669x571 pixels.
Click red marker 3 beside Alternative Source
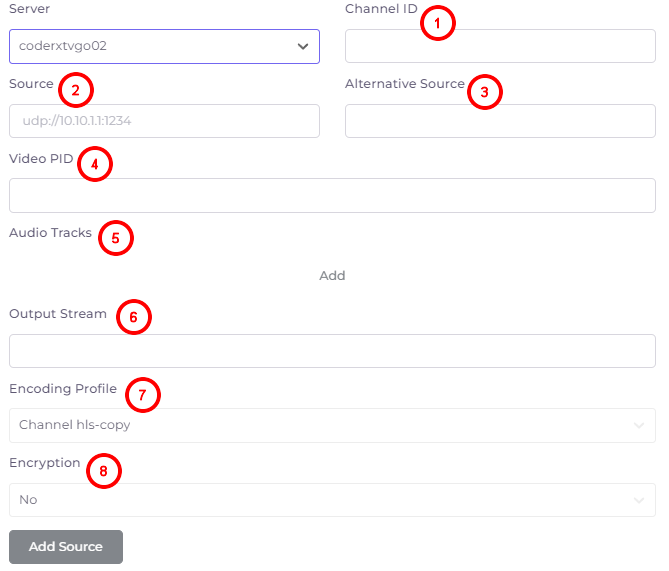(x=485, y=92)
